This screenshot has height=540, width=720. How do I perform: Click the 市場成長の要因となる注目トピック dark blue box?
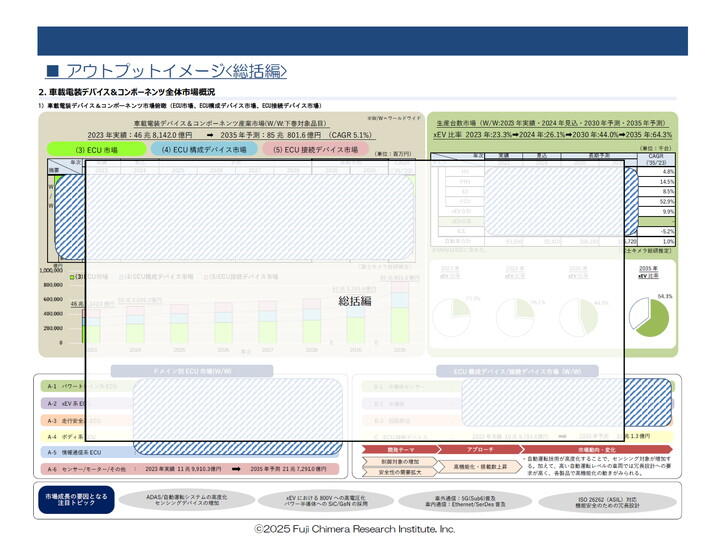(76, 500)
